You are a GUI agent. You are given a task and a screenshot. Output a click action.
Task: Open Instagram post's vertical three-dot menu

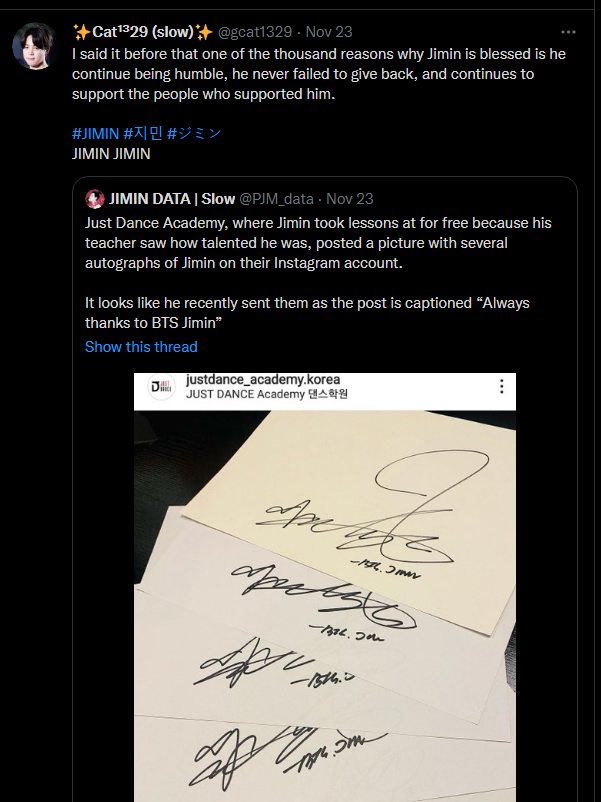502,386
